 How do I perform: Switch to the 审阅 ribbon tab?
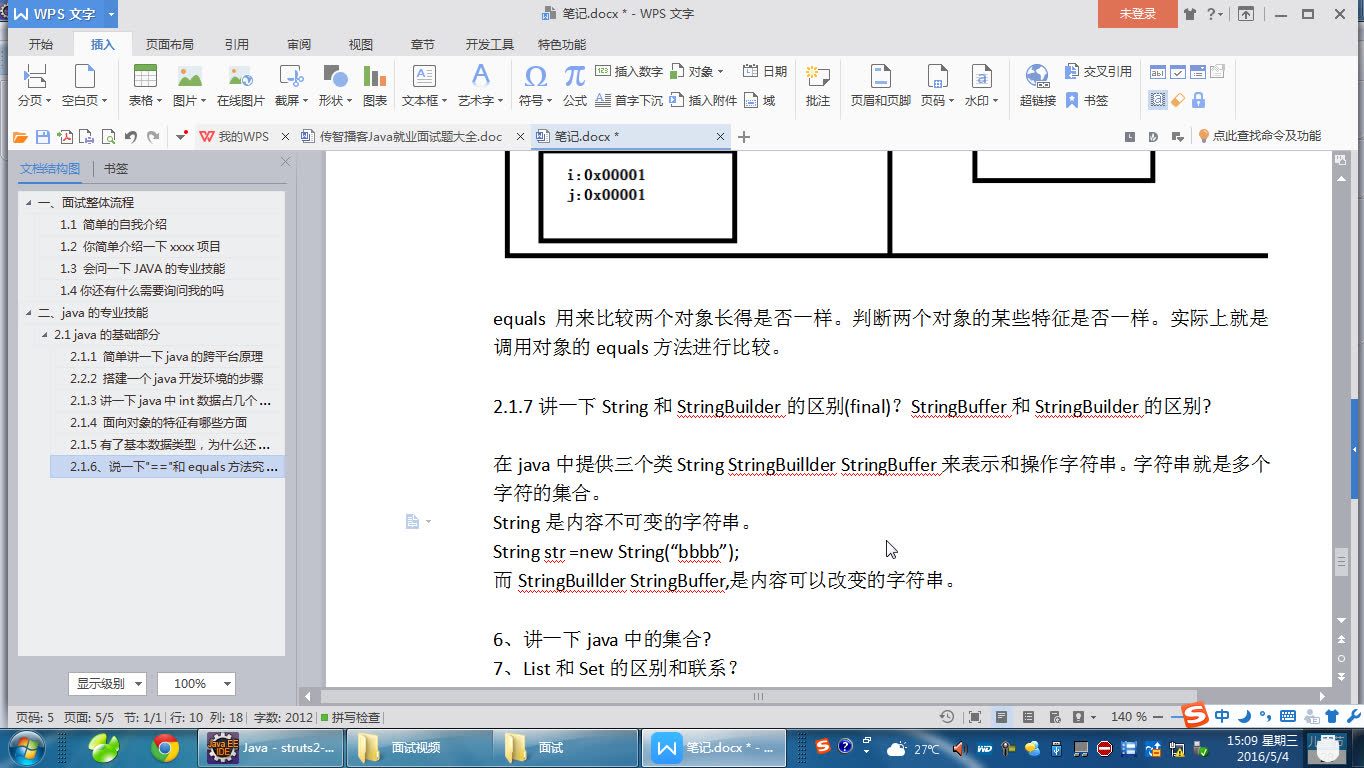click(299, 45)
